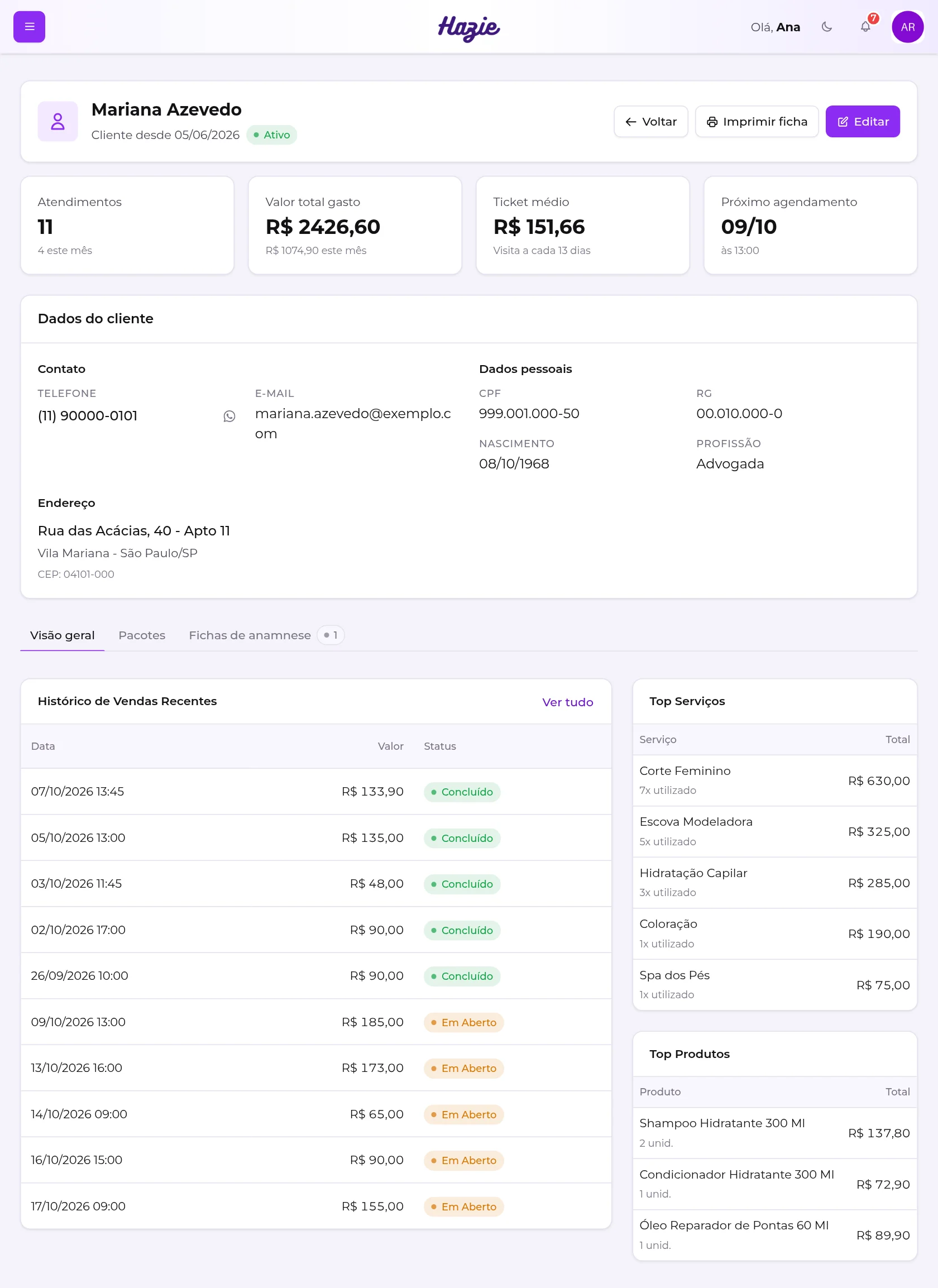Viewport: 938px width, 1288px height.
Task: Go back with the Voltar button
Action: click(650, 122)
